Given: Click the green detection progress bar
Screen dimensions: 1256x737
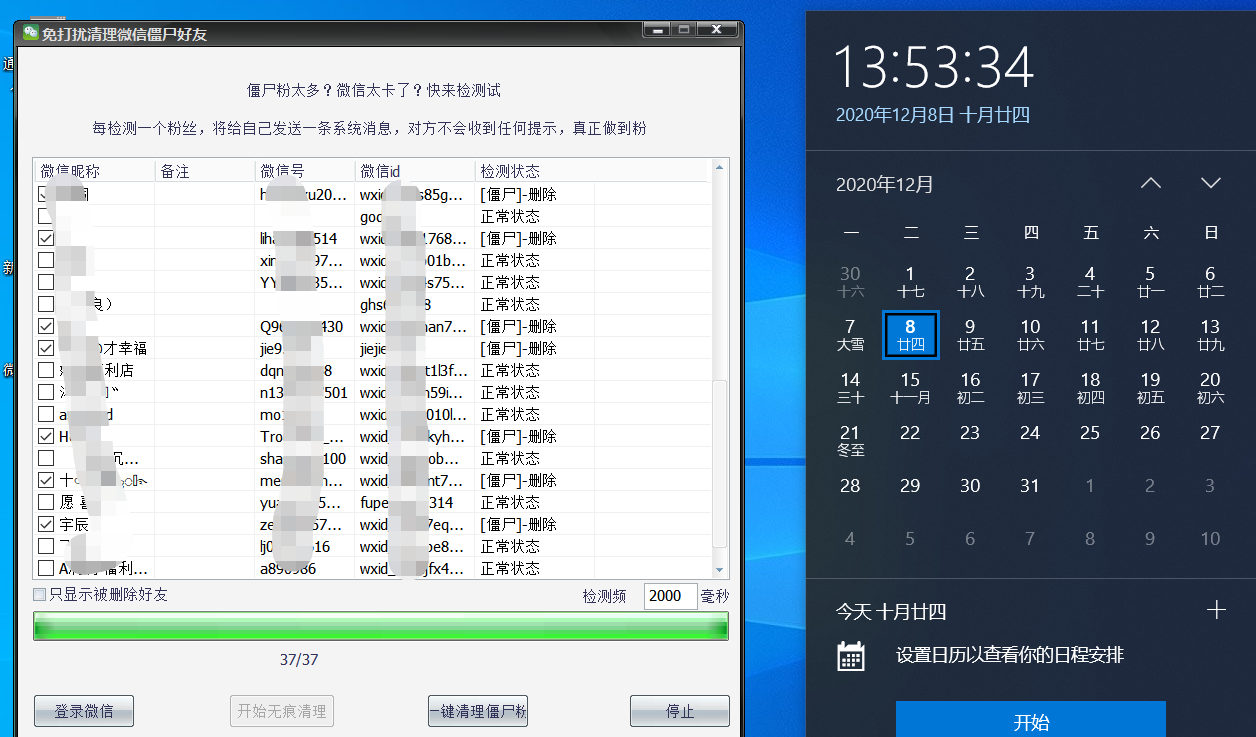Looking at the screenshot, I should pyautogui.click(x=381, y=627).
